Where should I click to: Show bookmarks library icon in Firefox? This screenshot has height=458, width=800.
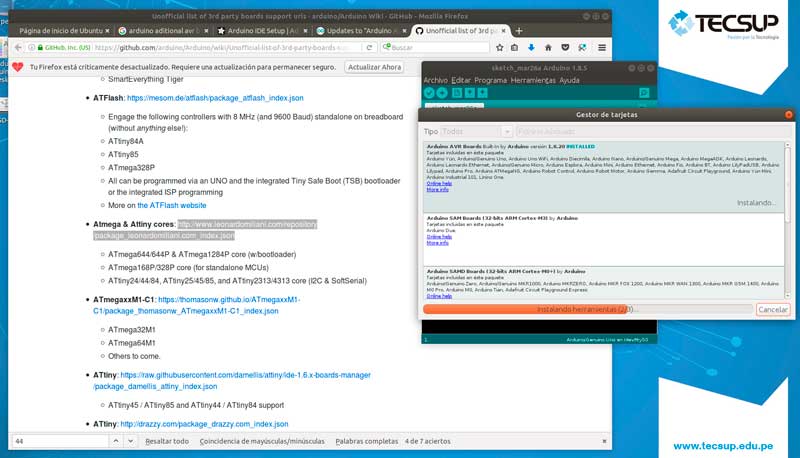(x=514, y=47)
